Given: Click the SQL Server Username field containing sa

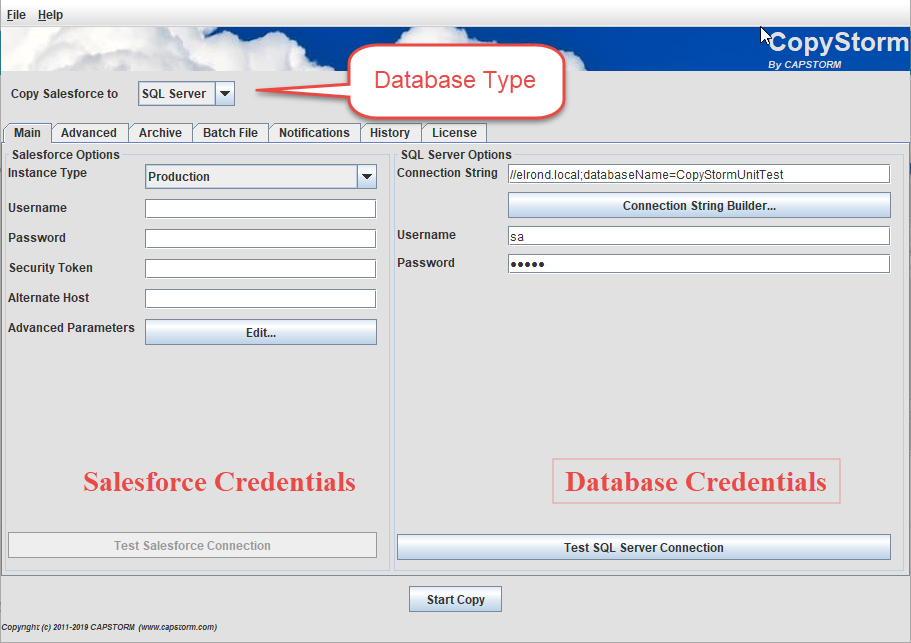Looking at the screenshot, I should 699,236.
